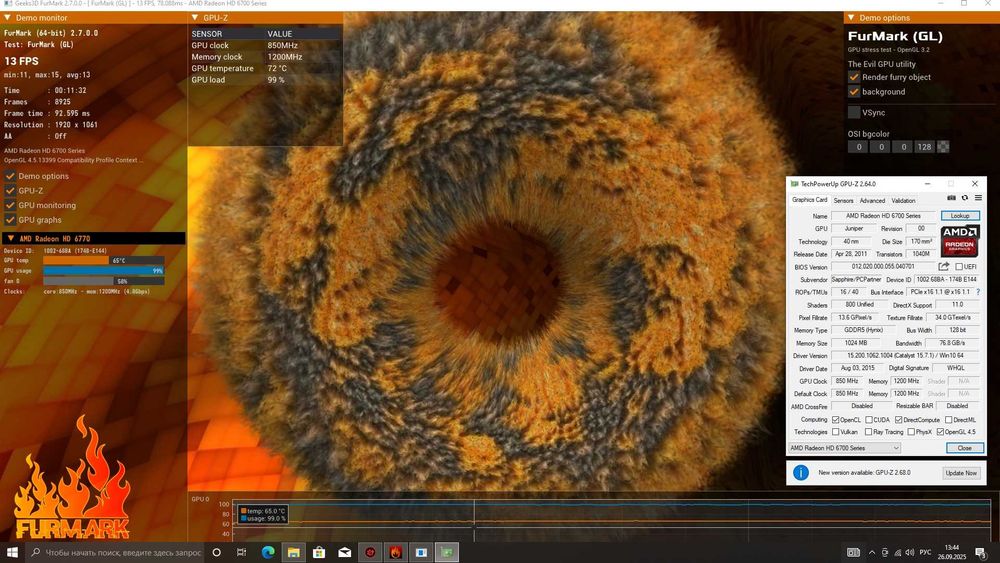Click the taskbar clock and date
The width and height of the screenshot is (1000, 563).
coord(952,552)
